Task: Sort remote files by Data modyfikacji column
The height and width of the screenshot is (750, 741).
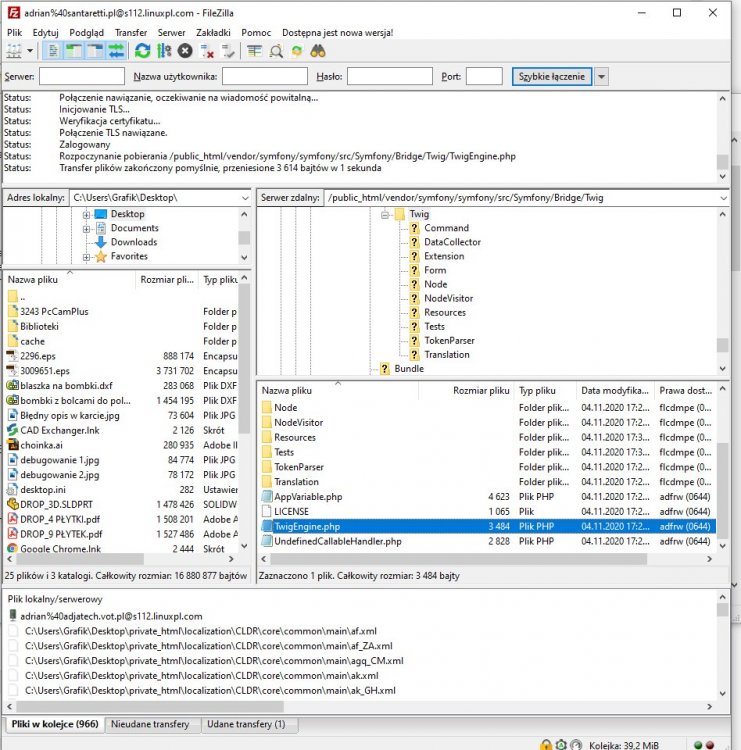Action: [x=615, y=390]
